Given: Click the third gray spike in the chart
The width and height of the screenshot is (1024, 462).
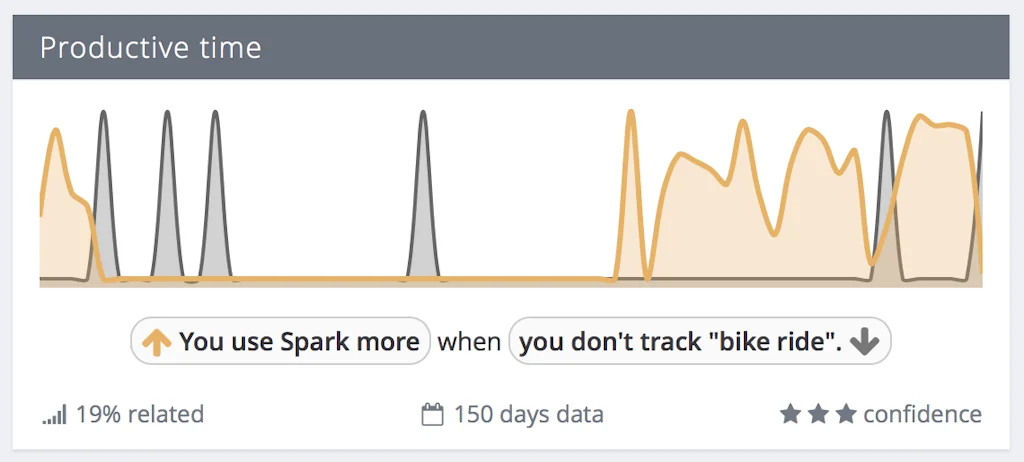Looking at the screenshot, I should tap(215, 190).
